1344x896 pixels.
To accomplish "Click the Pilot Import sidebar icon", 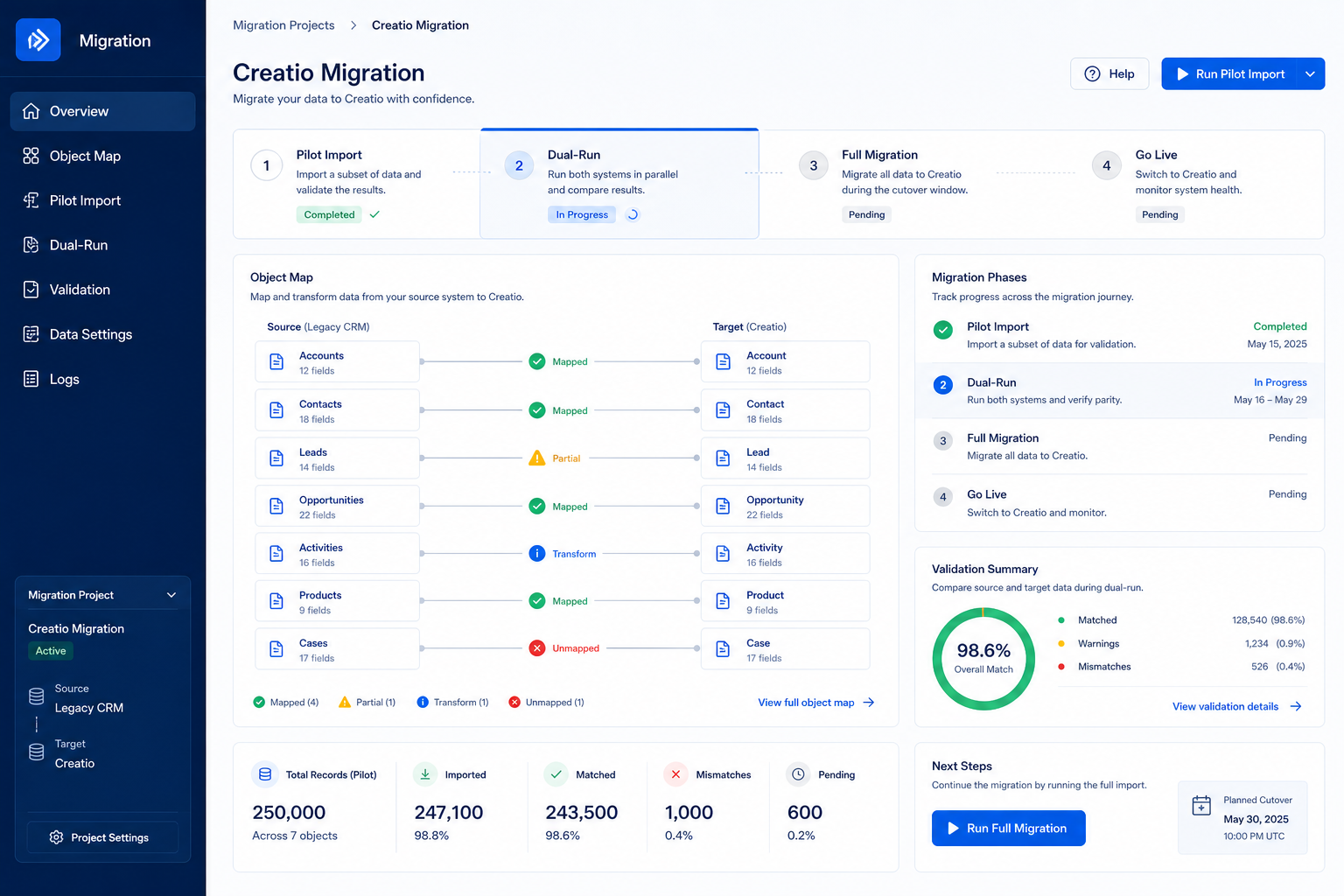I will tap(31, 200).
